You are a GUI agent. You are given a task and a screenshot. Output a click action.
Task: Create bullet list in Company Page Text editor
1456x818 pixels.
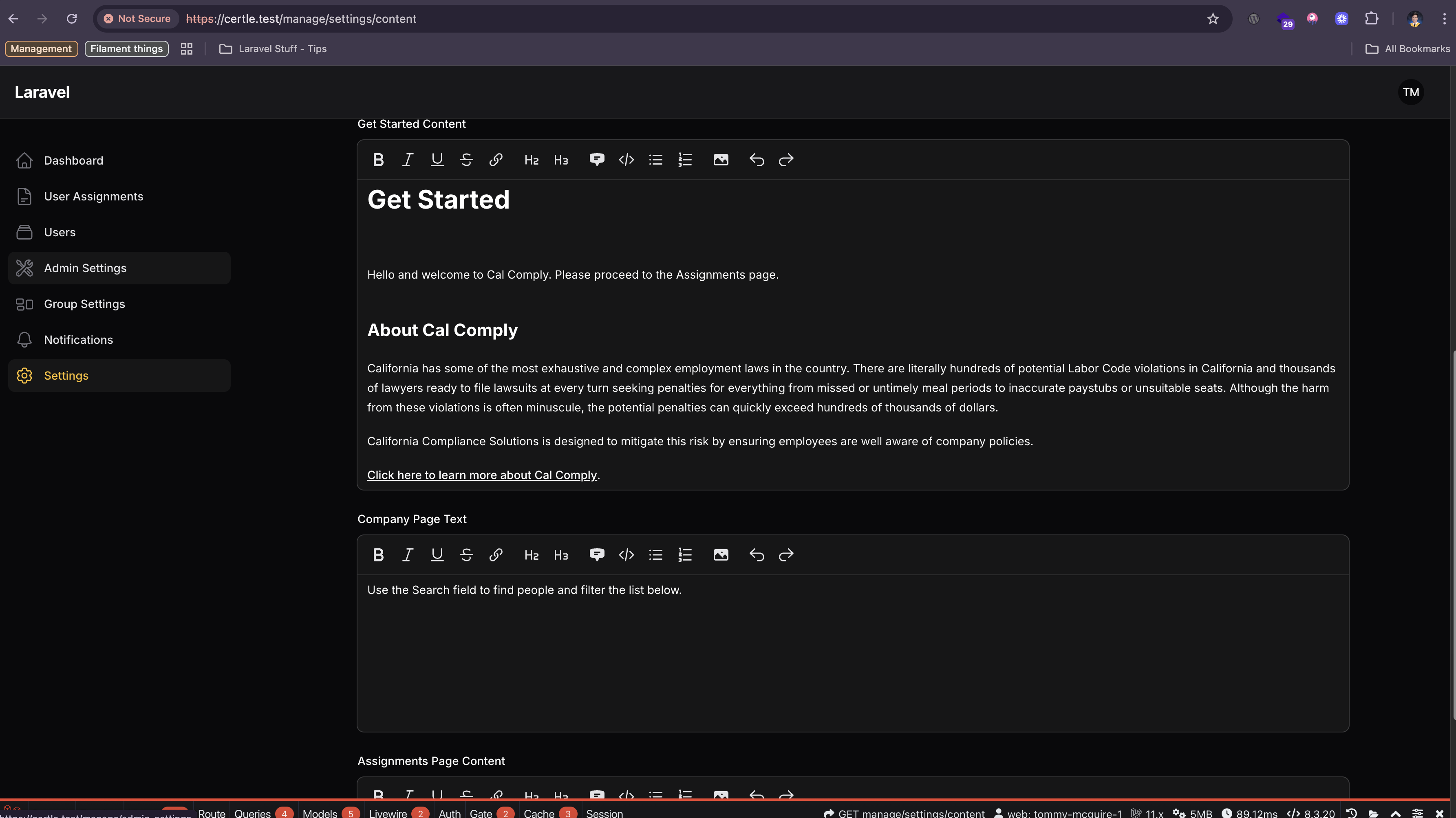[656, 555]
